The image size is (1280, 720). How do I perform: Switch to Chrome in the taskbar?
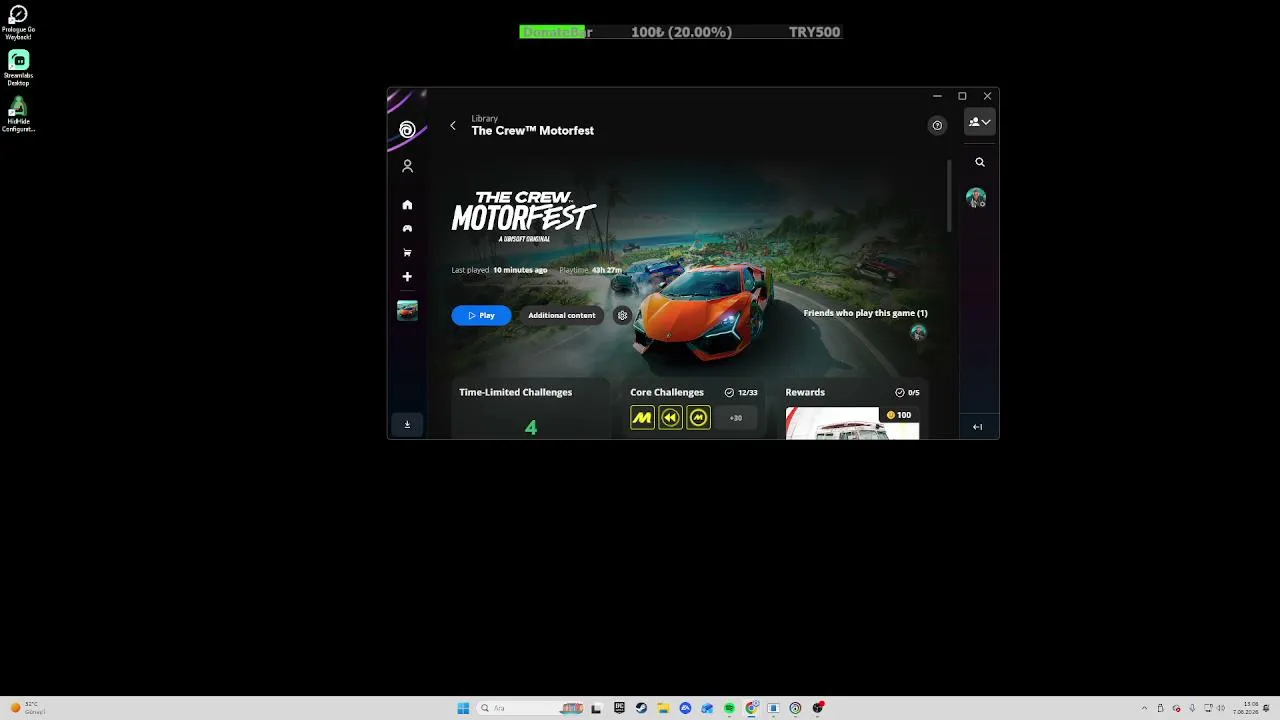coord(751,708)
